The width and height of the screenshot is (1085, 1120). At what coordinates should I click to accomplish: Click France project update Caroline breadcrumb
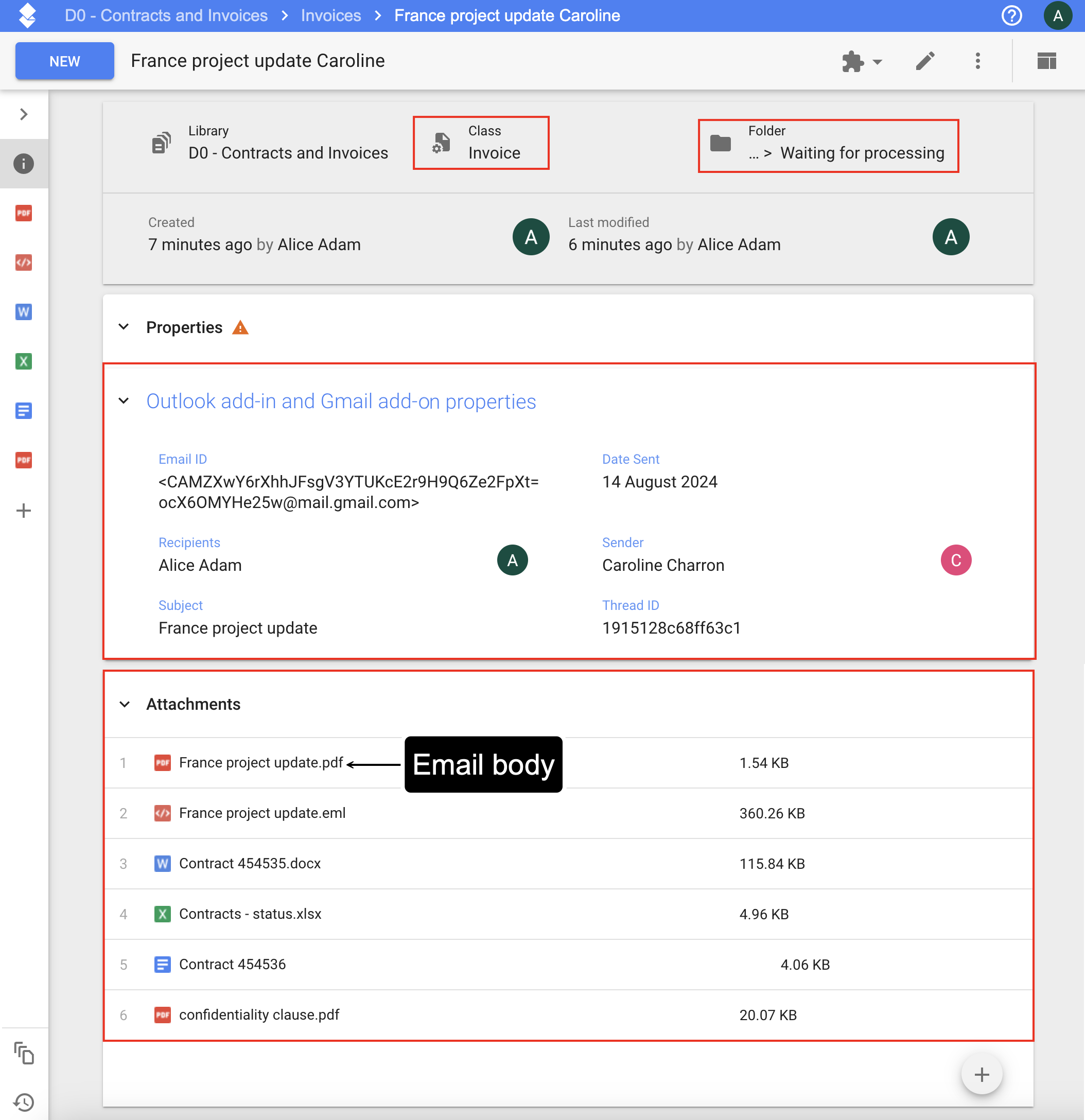pyautogui.click(x=507, y=15)
